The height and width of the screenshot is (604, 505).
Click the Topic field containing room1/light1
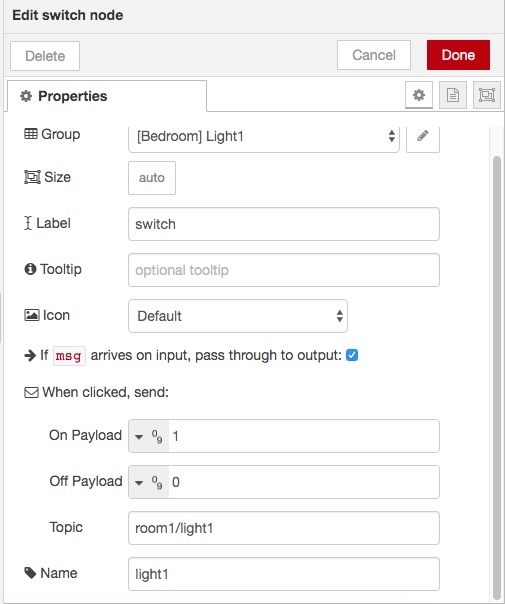click(x=284, y=528)
